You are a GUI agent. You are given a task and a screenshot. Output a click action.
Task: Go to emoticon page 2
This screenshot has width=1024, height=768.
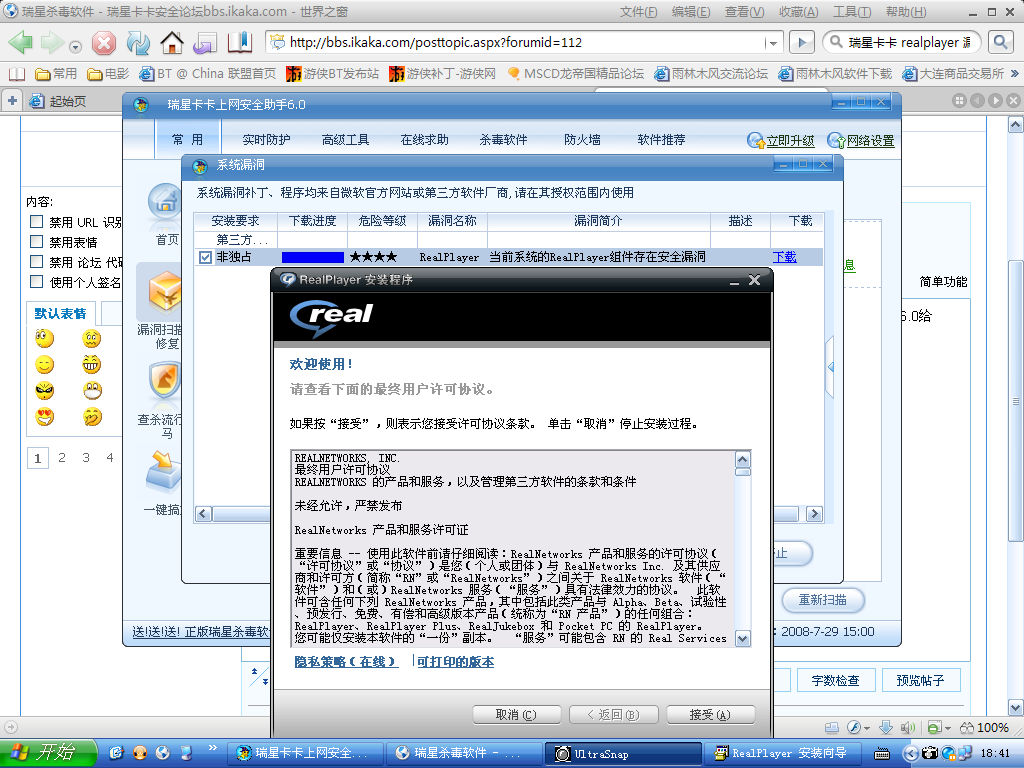[61, 458]
